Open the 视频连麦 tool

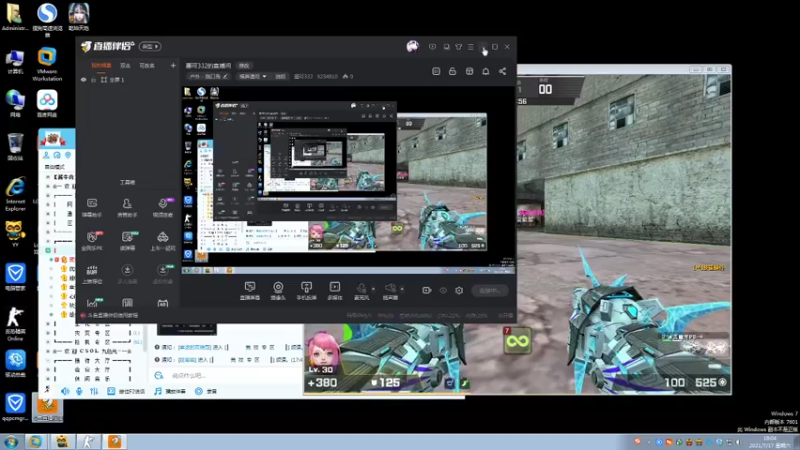(x=163, y=208)
